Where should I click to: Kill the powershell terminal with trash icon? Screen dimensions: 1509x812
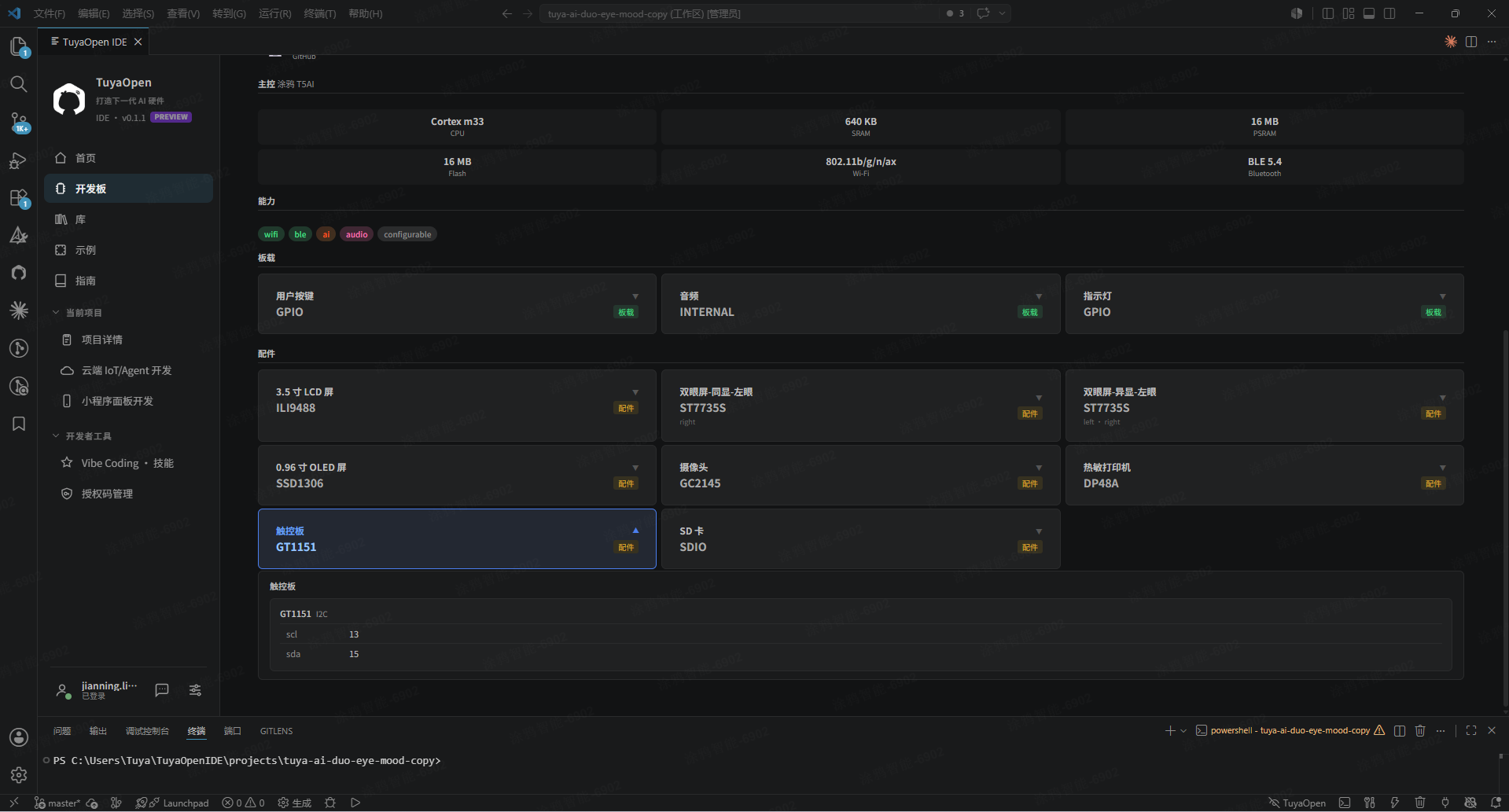click(1420, 730)
